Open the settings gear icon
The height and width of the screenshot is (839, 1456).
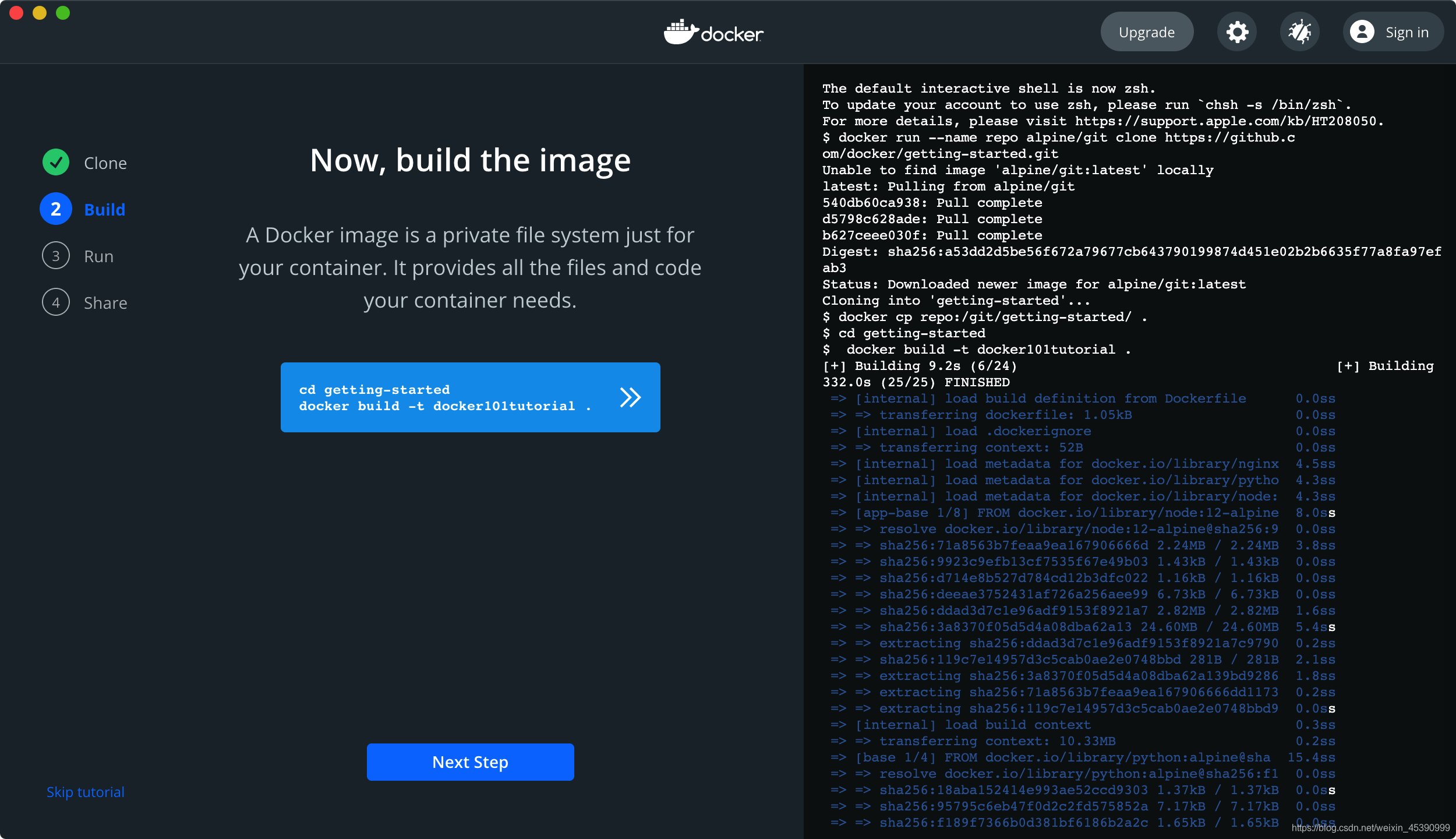(1237, 32)
